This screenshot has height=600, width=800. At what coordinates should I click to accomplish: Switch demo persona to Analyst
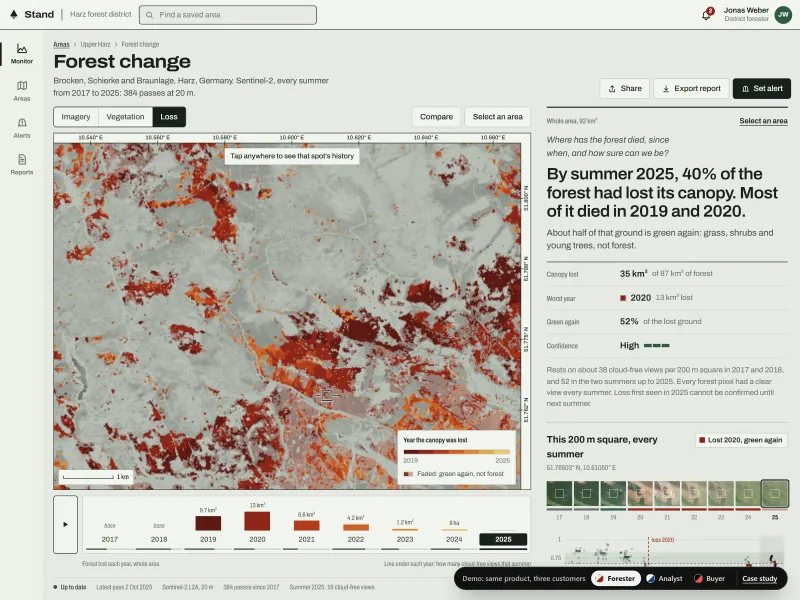tap(664, 579)
